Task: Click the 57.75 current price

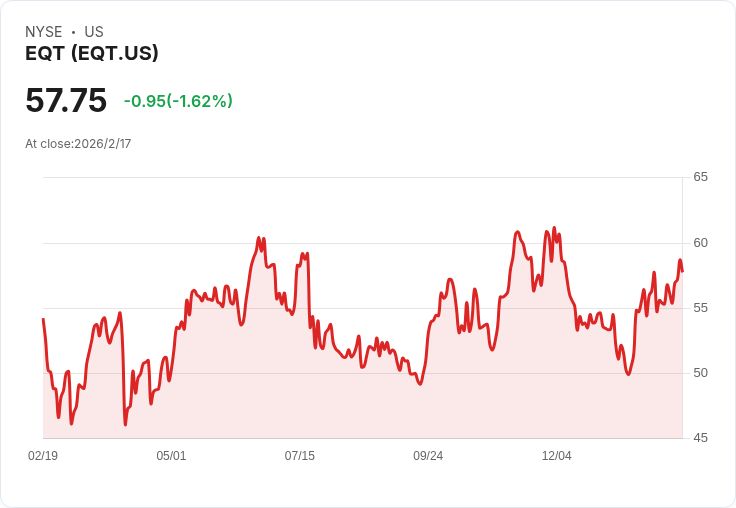Action: 66,101
